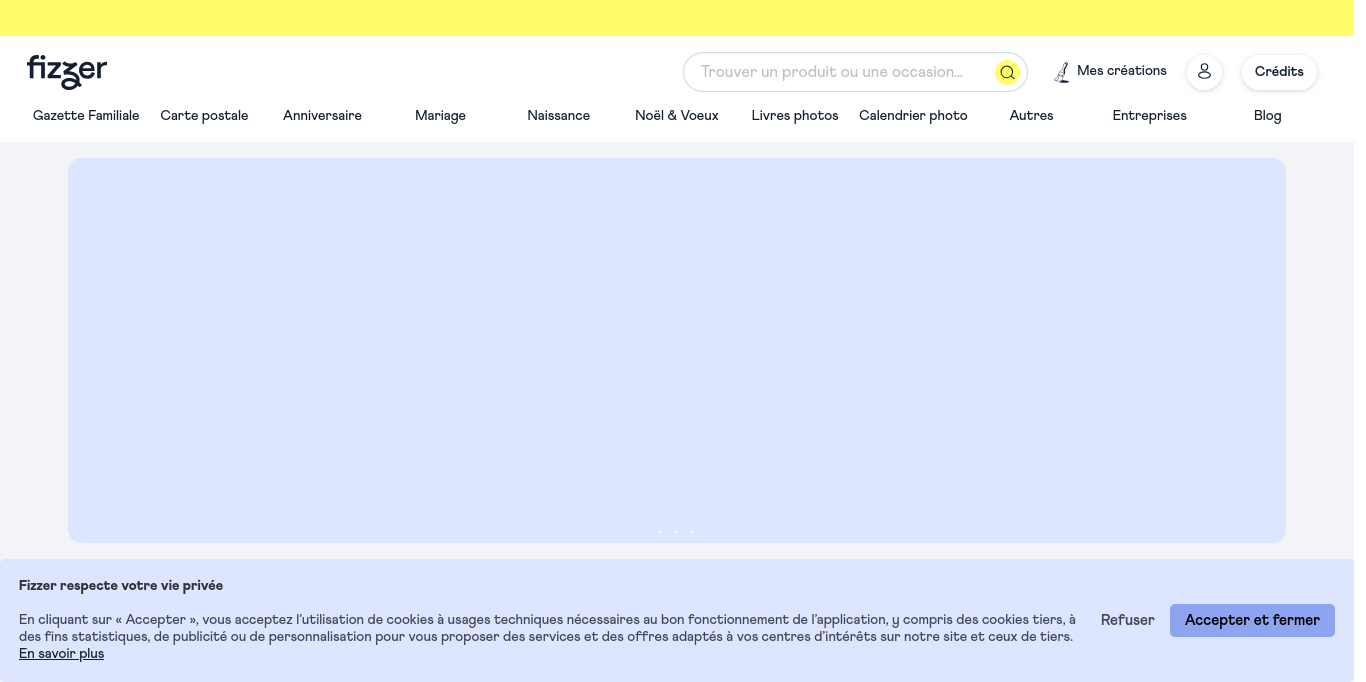Open the Gazette Familiale menu
The width and height of the screenshot is (1366, 682).
[x=86, y=116]
